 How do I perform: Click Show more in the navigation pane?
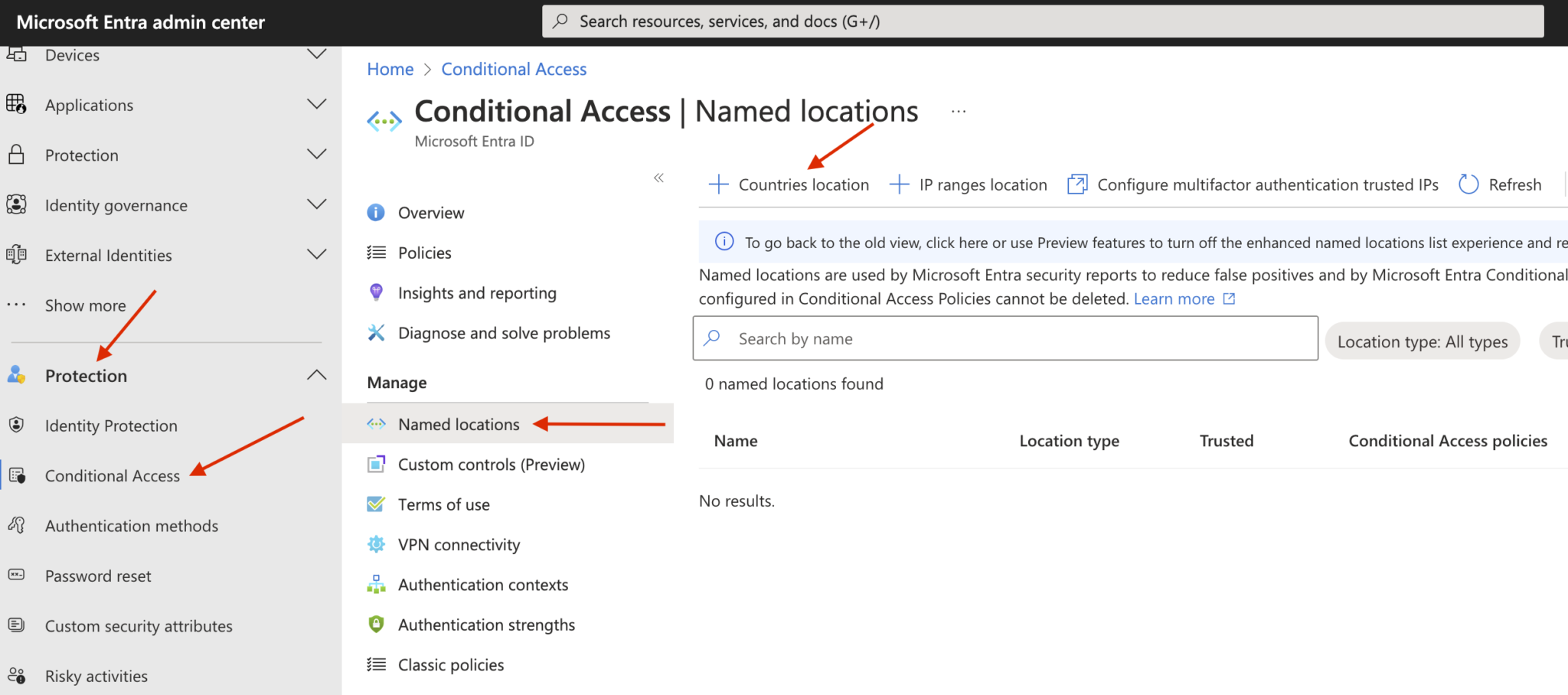click(x=84, y=305)
